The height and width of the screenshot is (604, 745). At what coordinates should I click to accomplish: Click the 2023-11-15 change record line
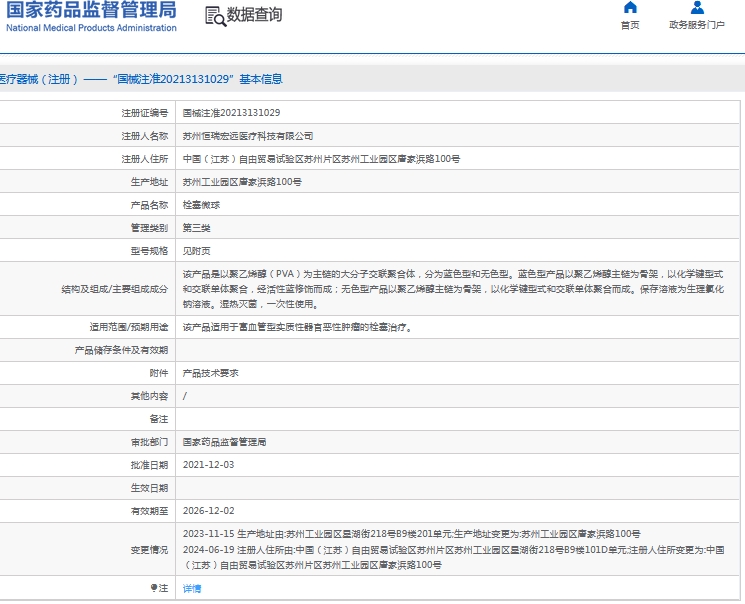point(411,534)
